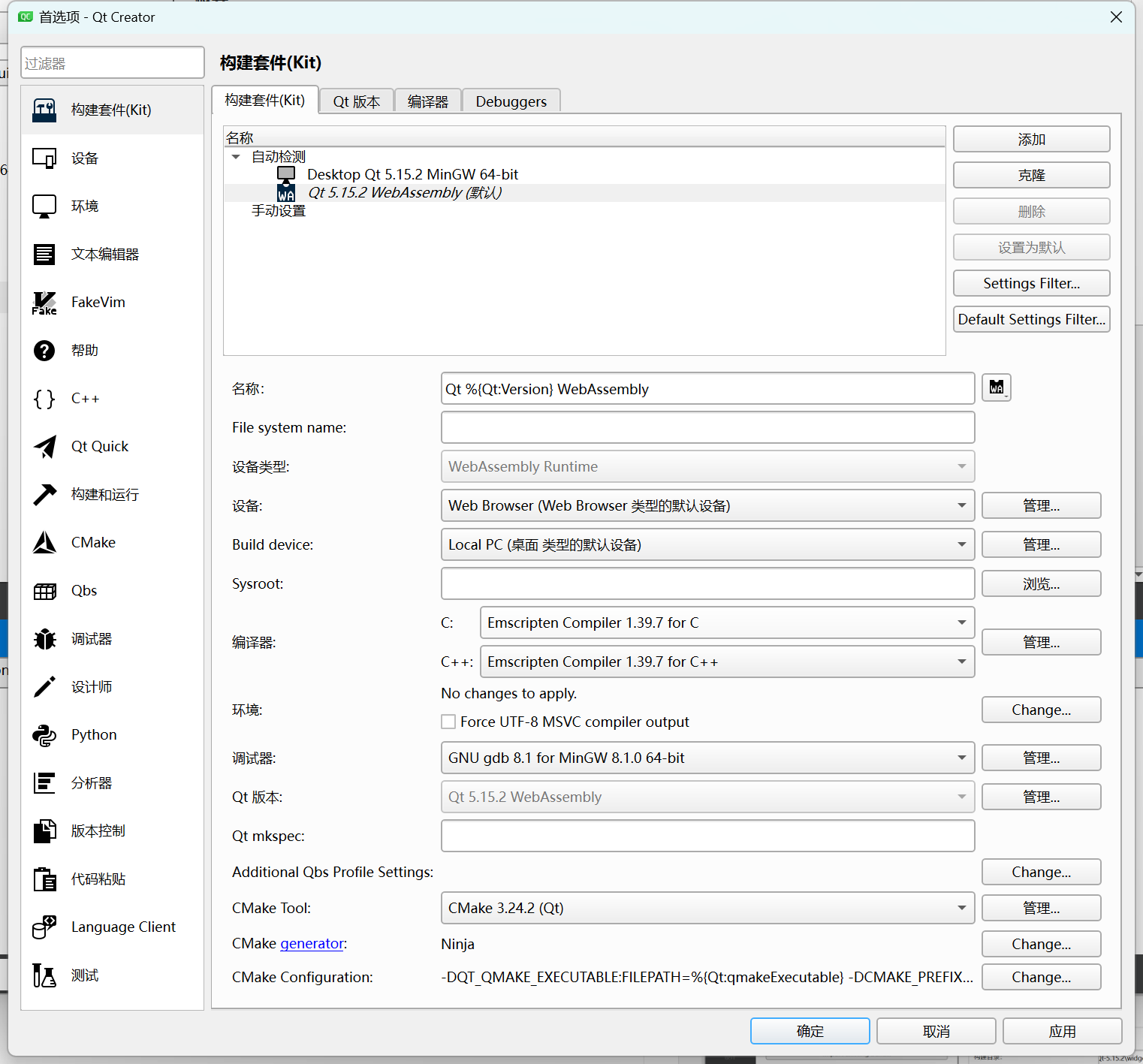The height and width of the screenshot is (1064, 1143).
Task: Open 文本编辑器 text editor icon
Action: click(44, 255)
